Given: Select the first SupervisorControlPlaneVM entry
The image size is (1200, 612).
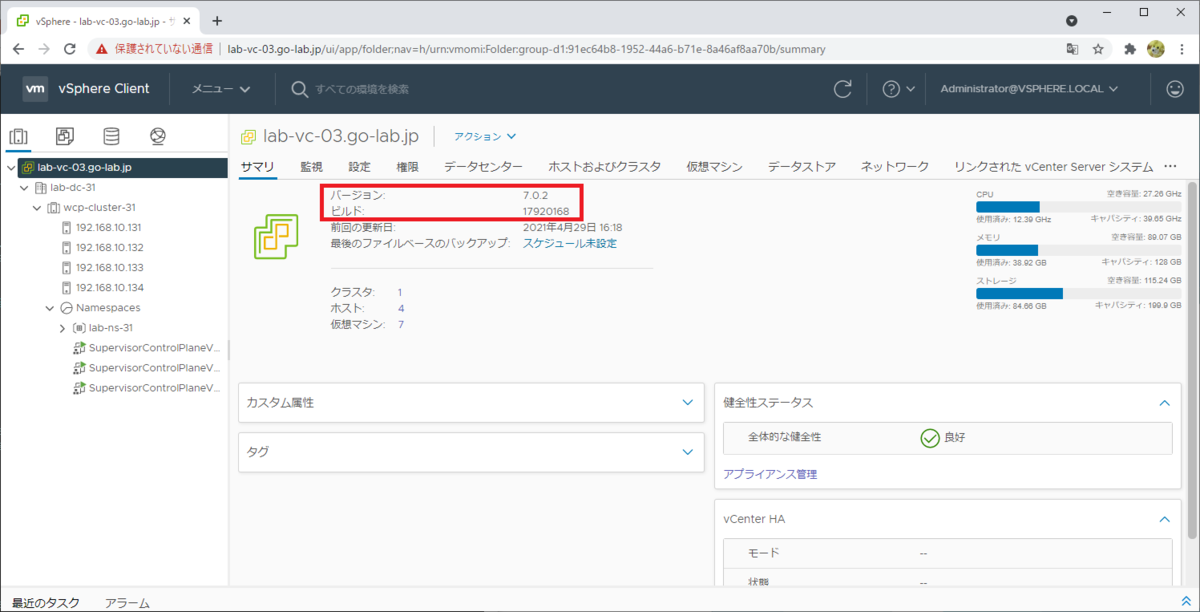Looking at the screenshot, I should click(x=146, y=347).
